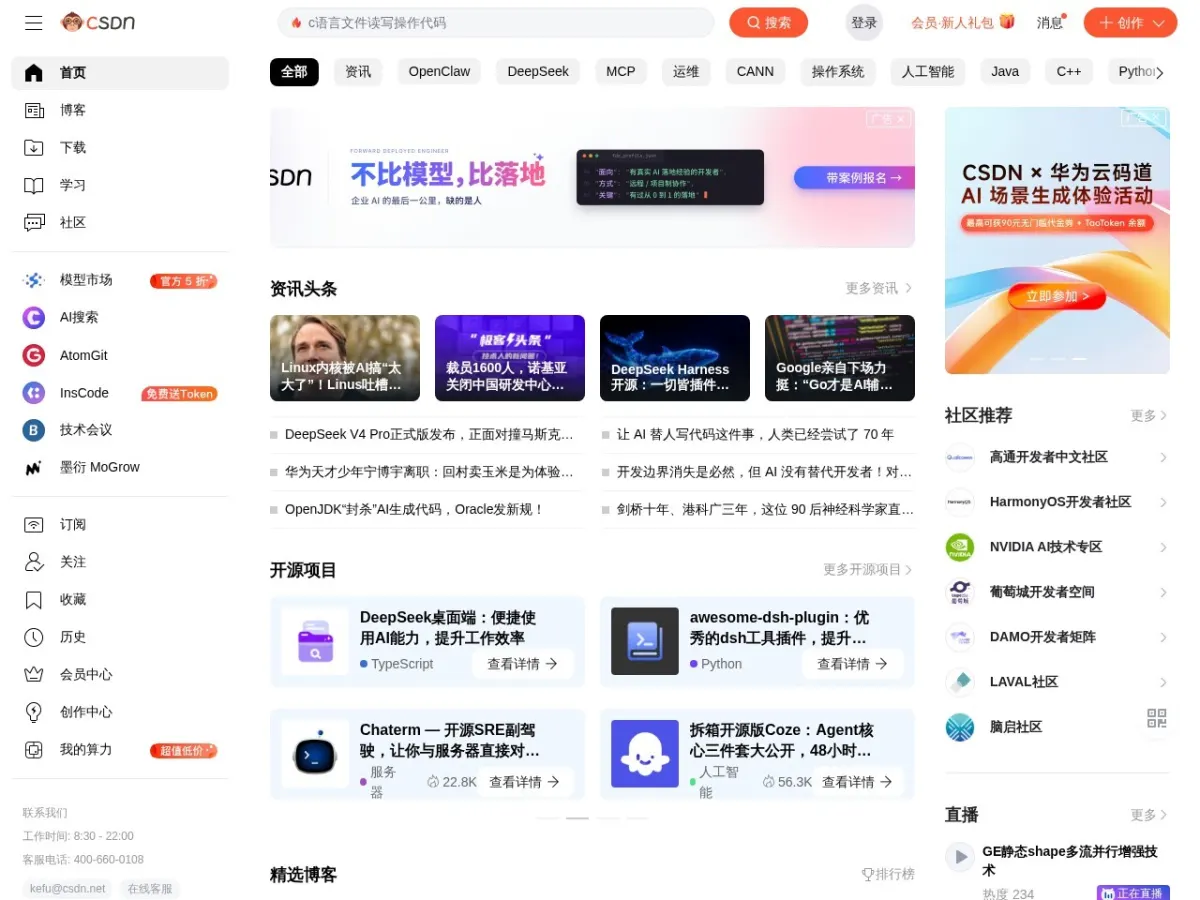The image size is (1200, 900).
Task: Open the 排行榜 ranking link
Action: pyautogui.click(x=888, y=874)
